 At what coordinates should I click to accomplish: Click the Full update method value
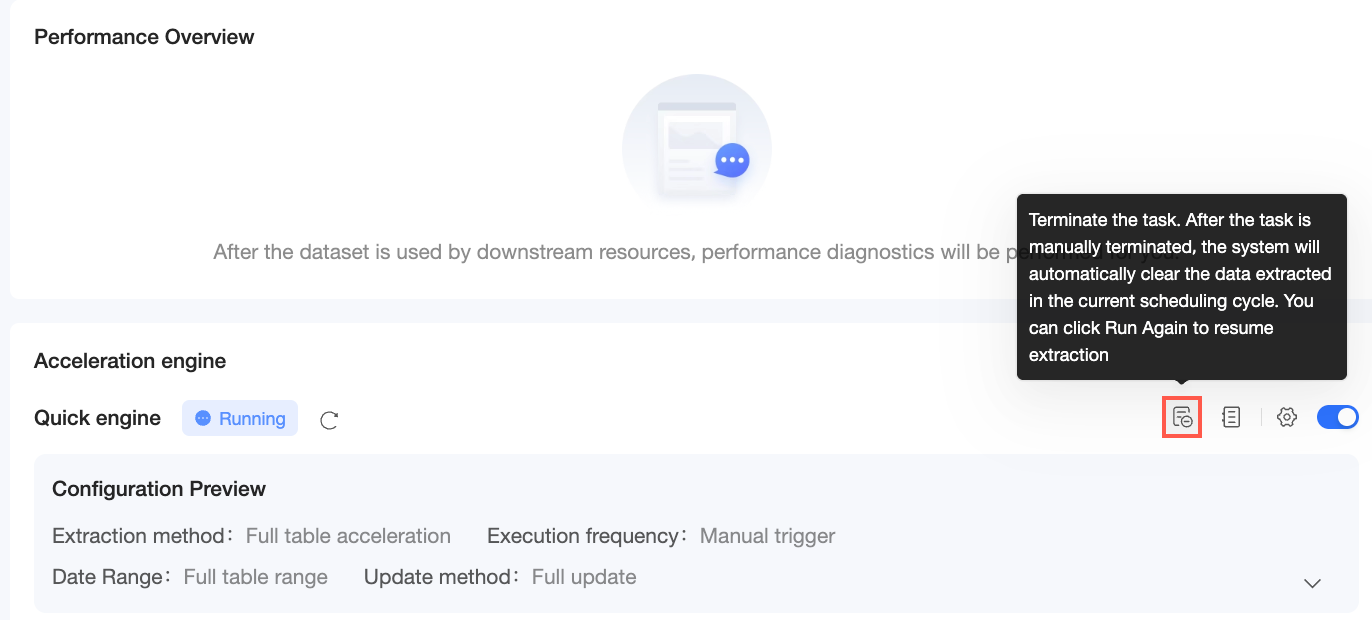(x=584, y=577)
